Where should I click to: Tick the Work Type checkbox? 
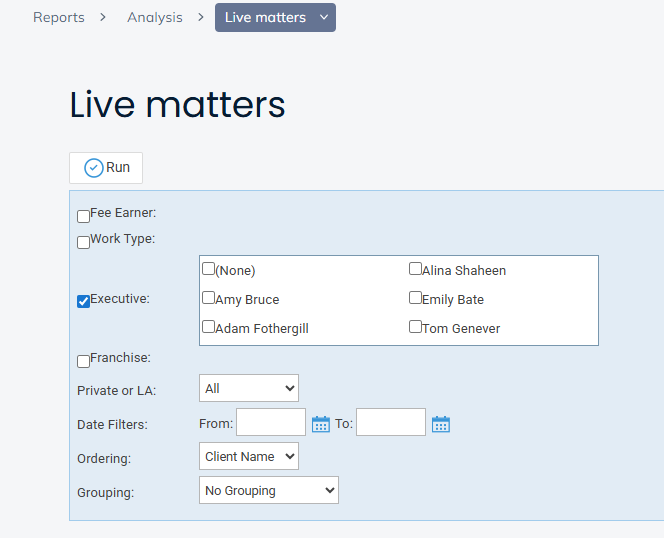[84, 242]
